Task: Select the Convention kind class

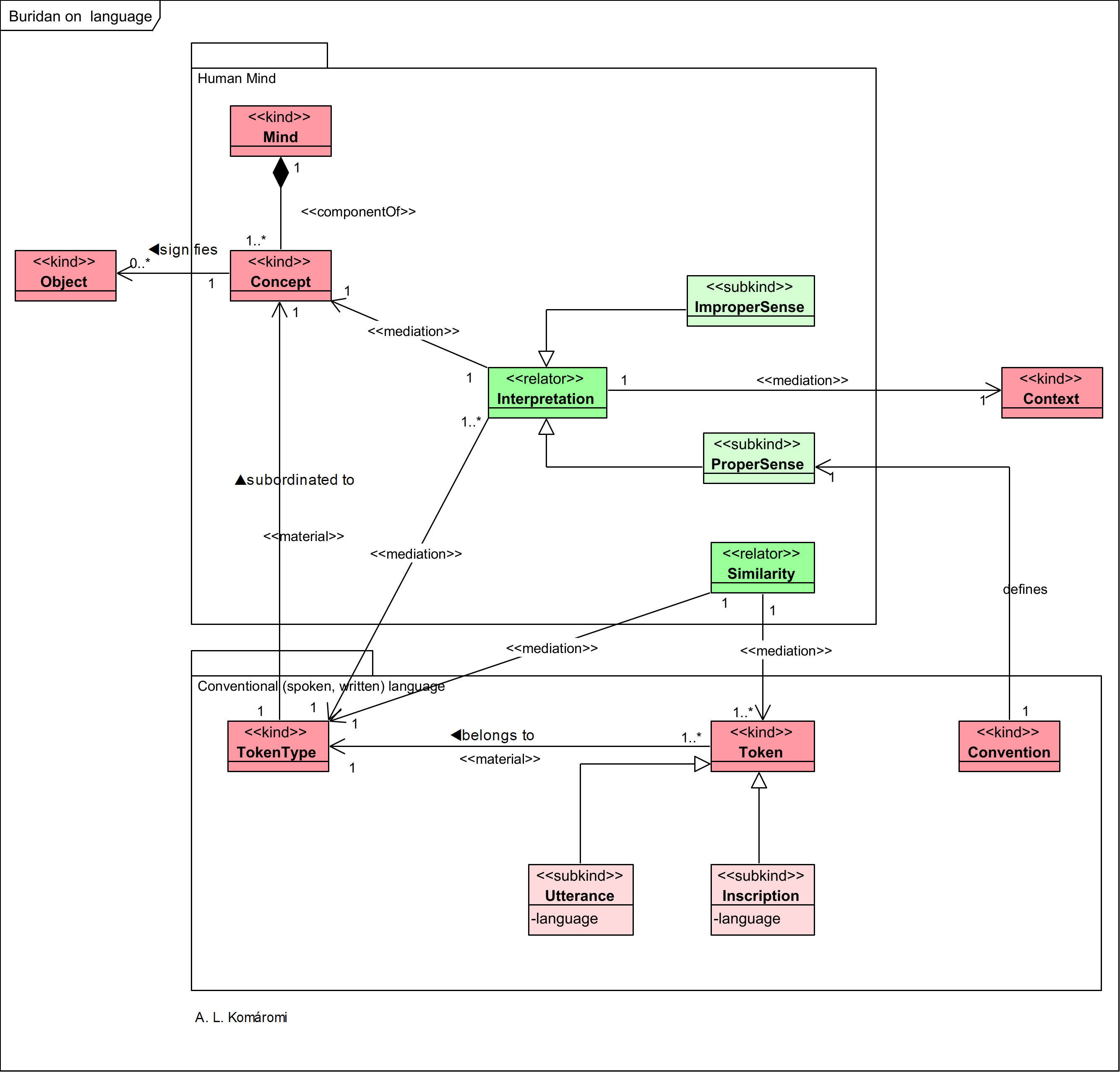Action: [x=1009, y=746]
